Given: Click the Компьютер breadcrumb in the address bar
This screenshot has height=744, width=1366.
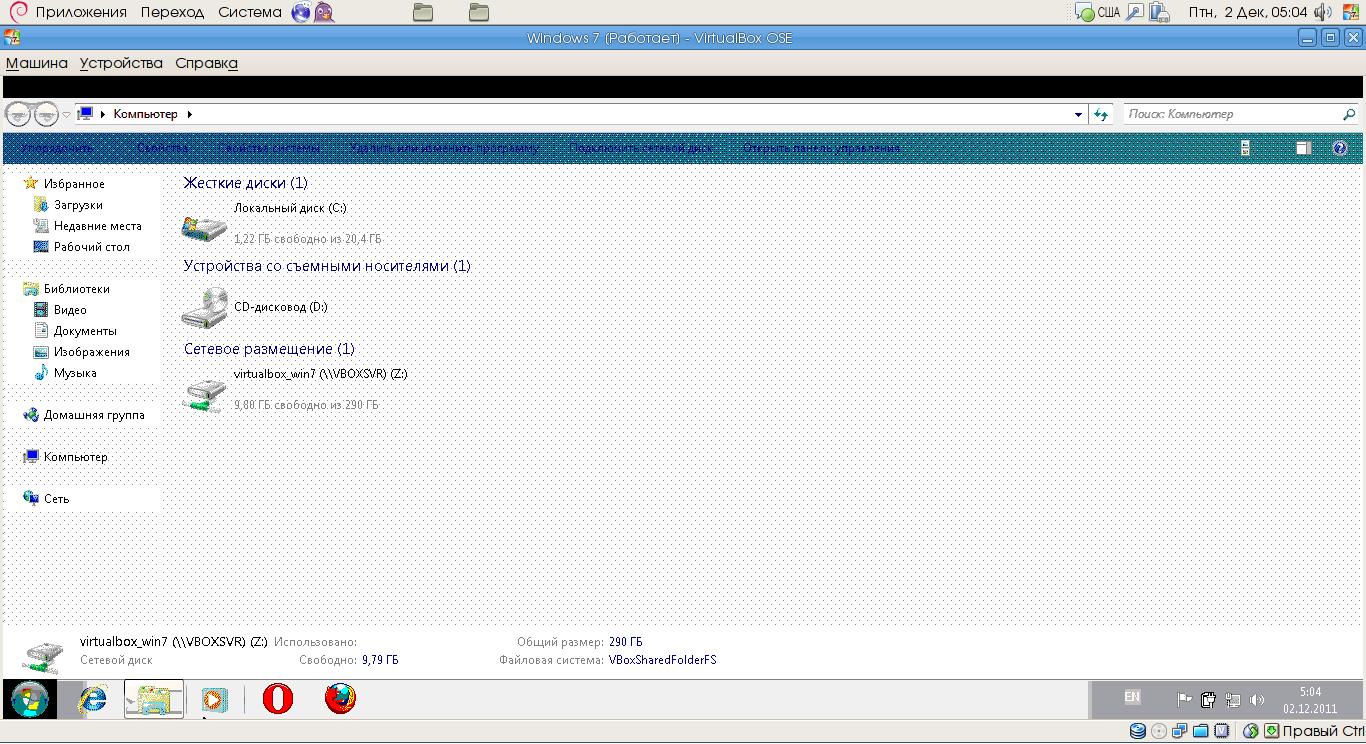Looking at the screenshot, I should pyautogui.click(x=146, y=114).
